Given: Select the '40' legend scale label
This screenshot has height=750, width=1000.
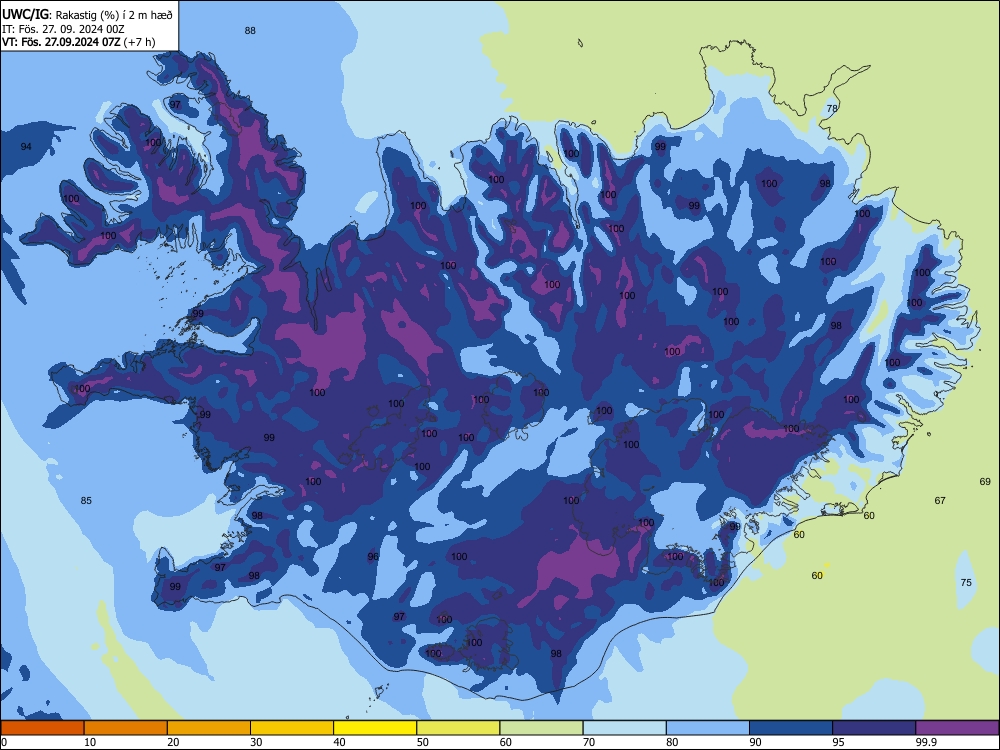Looking at the screenshot, I should 339,742.
